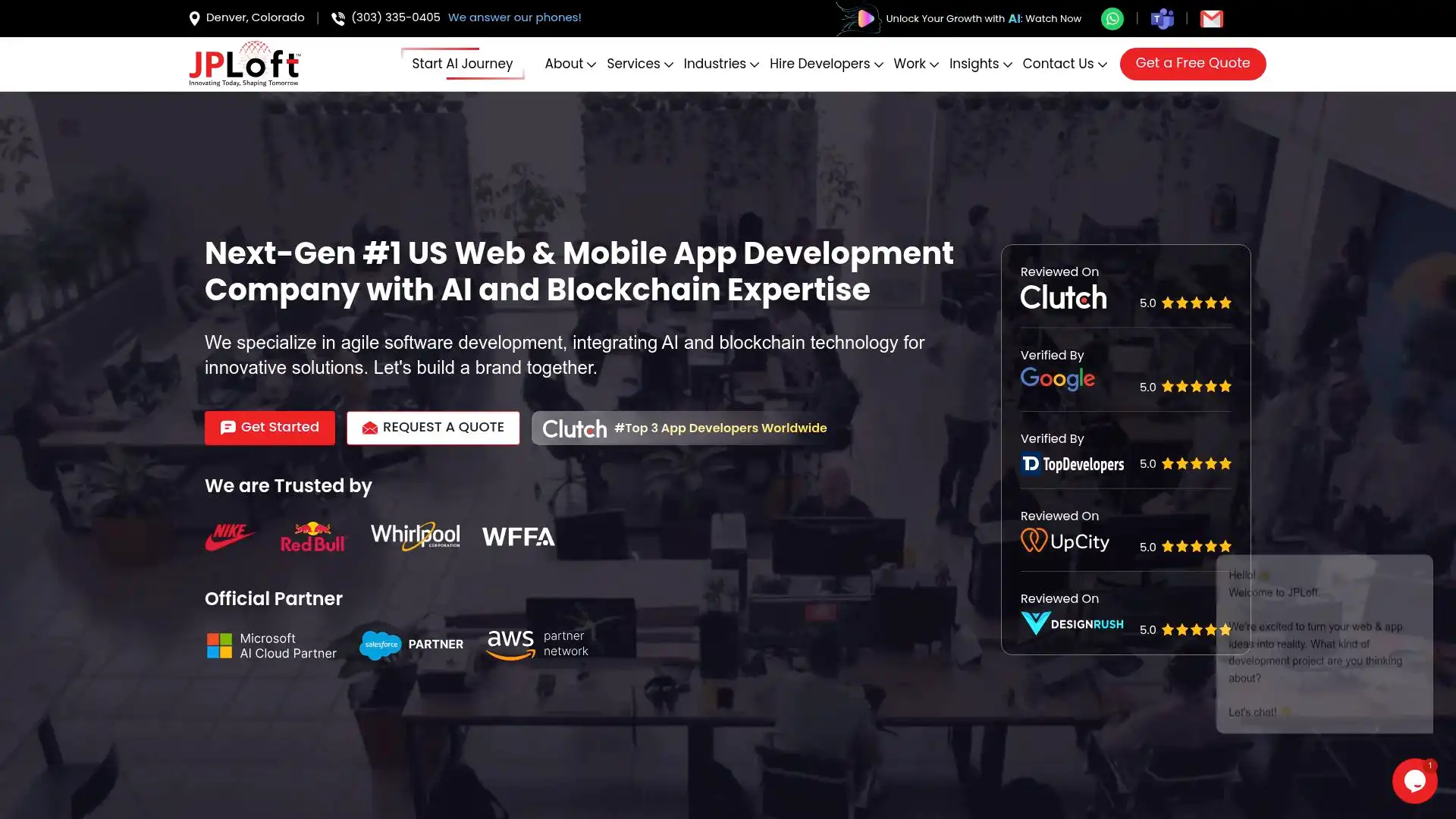1456x819 pixels.
Task: Open Clutch Top 3 App Developers badge
Action: point(685,428)
